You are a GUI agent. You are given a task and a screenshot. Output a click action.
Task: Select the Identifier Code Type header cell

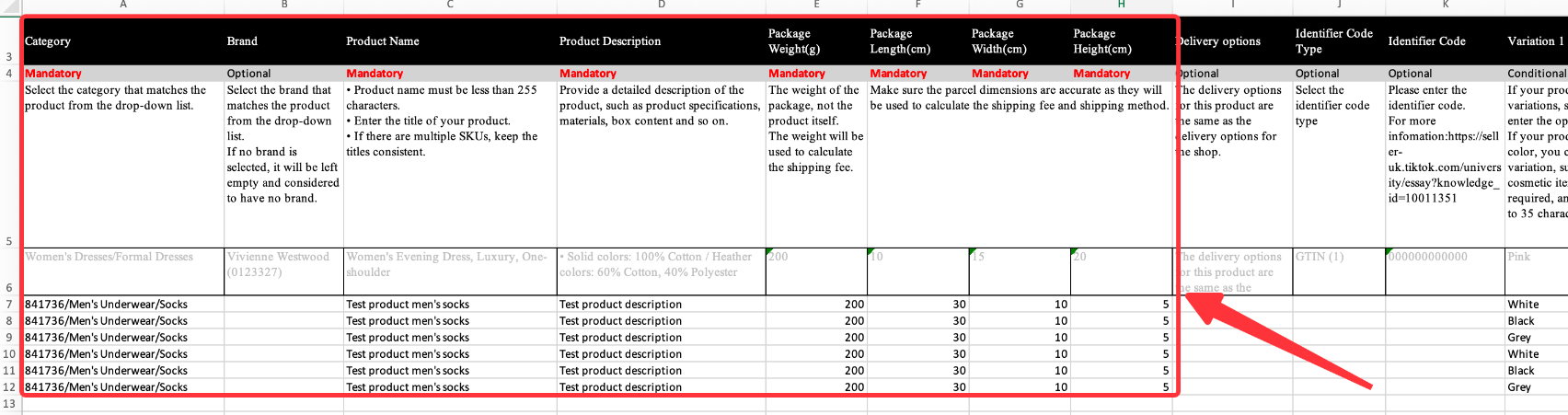click(x=1338, y=41)
